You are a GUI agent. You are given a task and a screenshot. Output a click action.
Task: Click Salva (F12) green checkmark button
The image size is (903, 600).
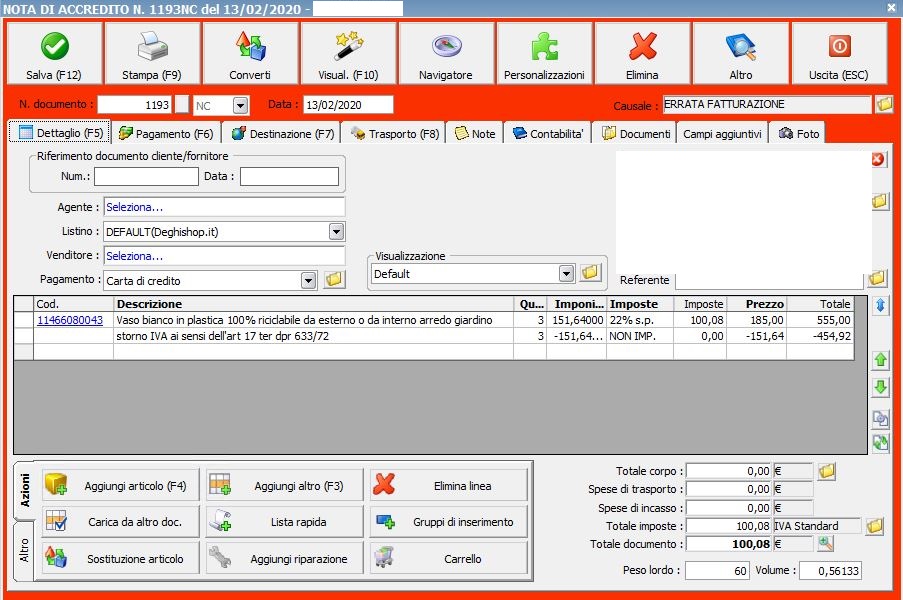(x=54, y=54)
